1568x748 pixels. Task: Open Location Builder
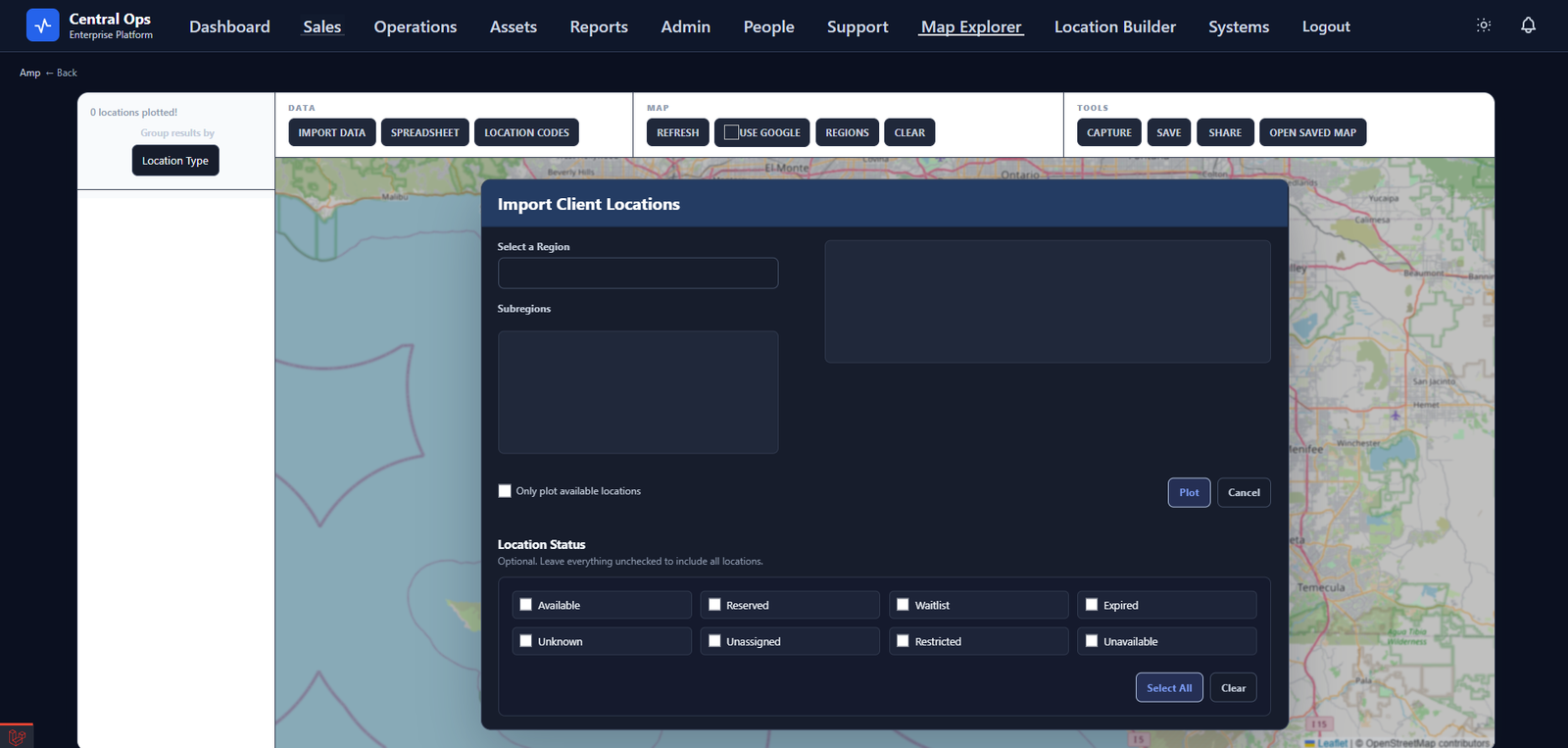1115,26
